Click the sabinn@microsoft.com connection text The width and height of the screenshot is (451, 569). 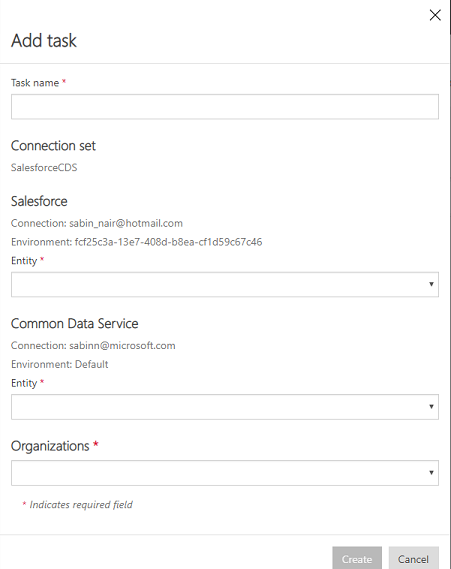coord(122,345)
